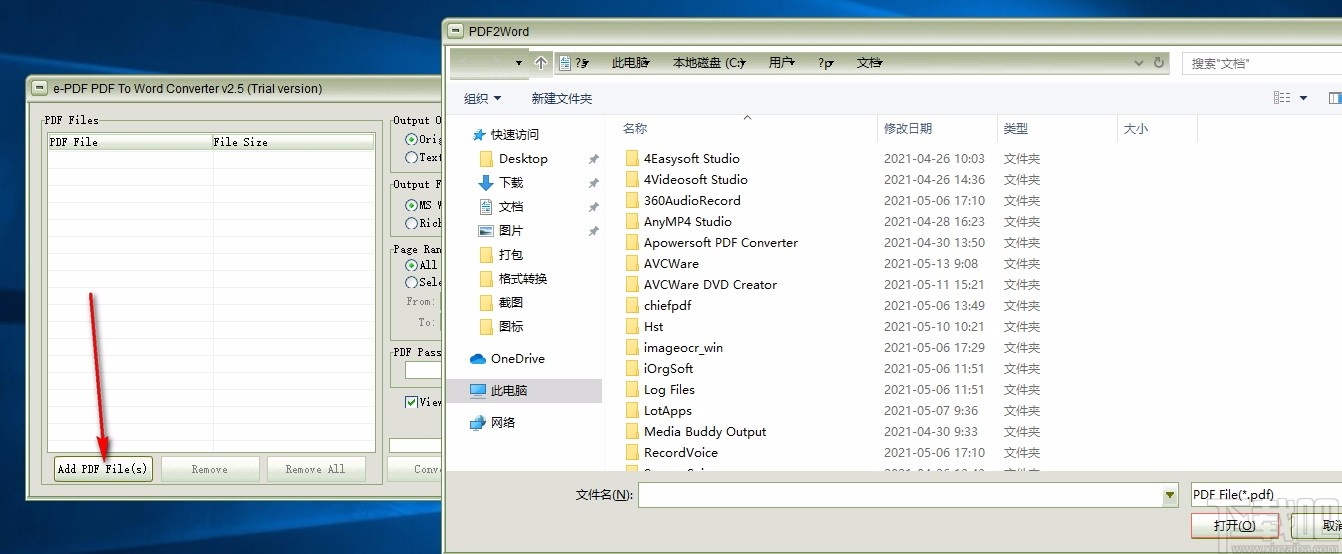Click the PDF File column header
1342x554 pixels.
coord(130,142)
